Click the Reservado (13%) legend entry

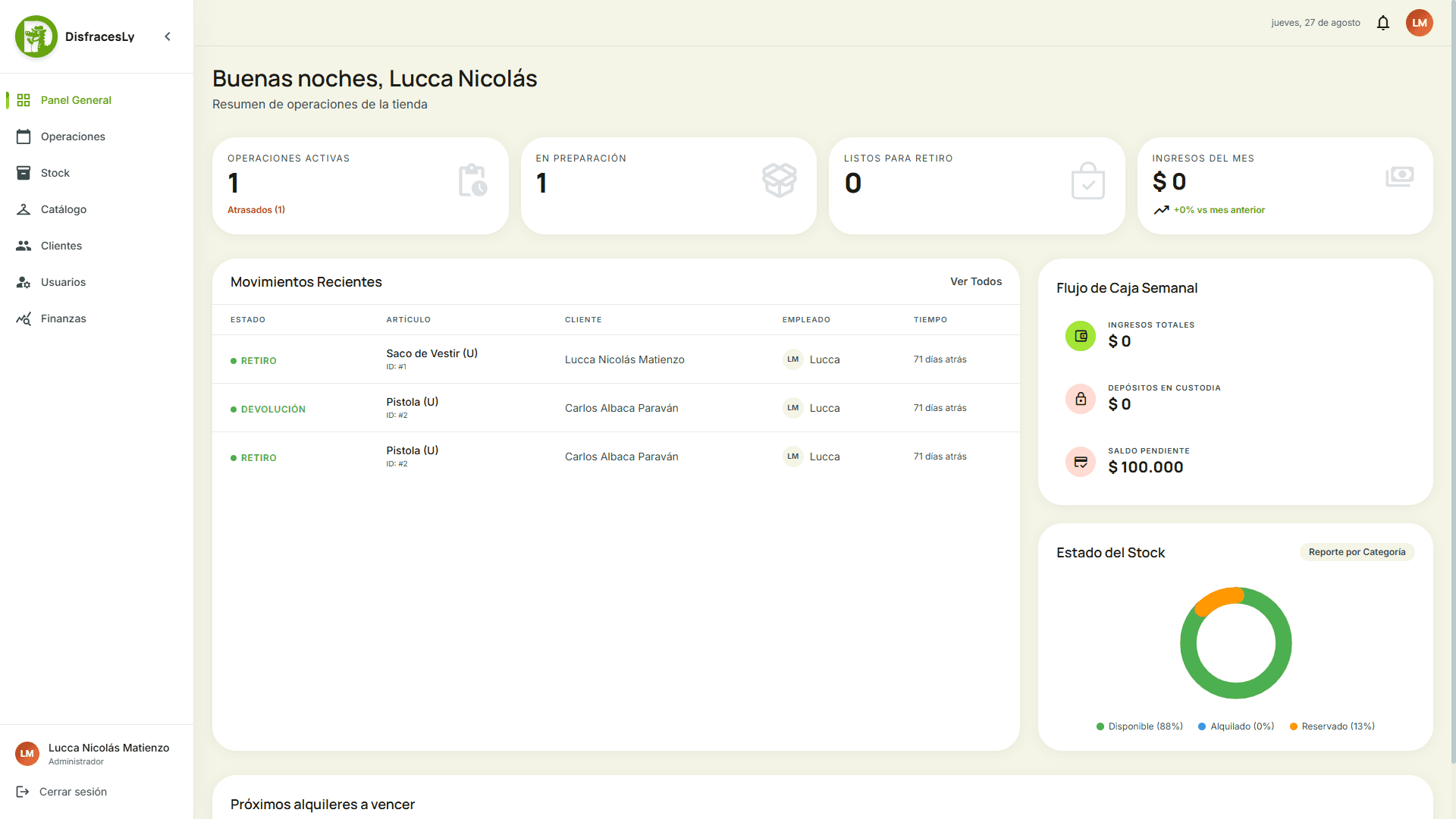tap(1332, 726)
